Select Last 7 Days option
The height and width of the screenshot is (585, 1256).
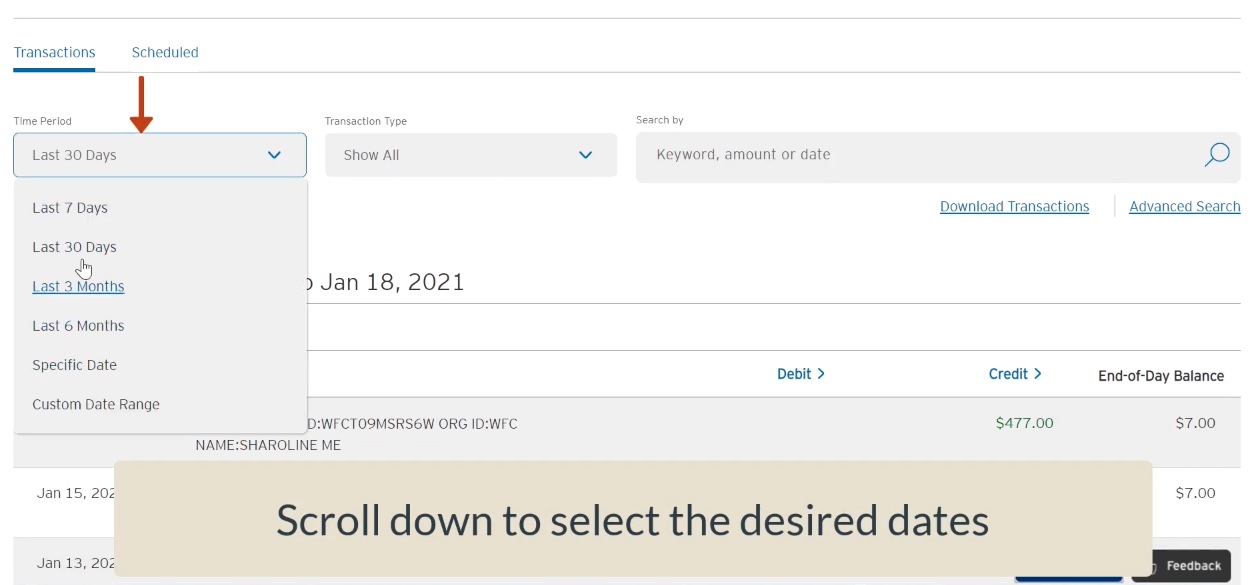[70, 208]
